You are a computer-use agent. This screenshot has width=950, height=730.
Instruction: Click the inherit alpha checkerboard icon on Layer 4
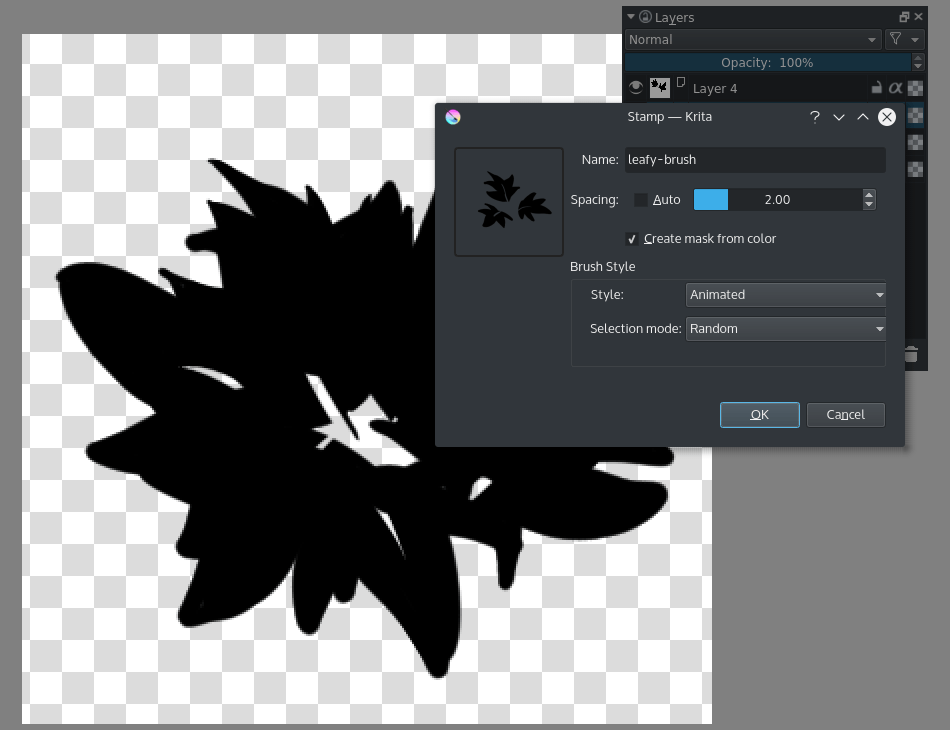915,88
